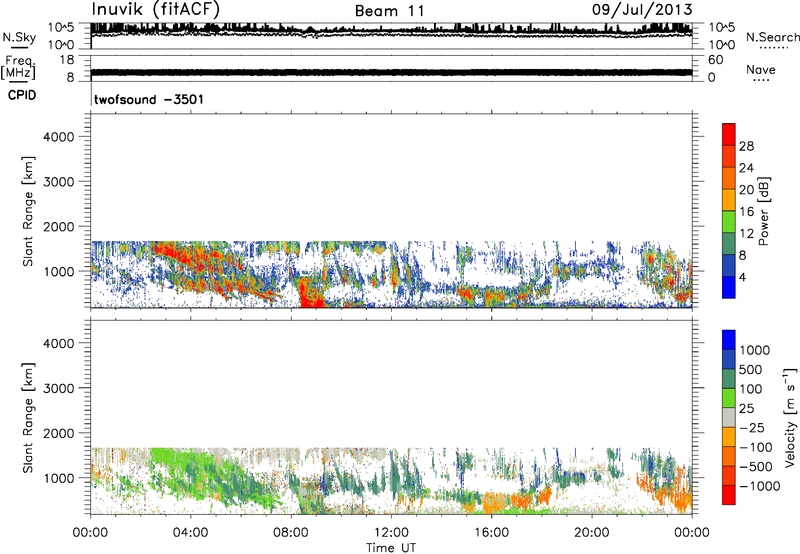Click the '3000' tick of velocity panel
800x554 pixels.
[58, 388]
